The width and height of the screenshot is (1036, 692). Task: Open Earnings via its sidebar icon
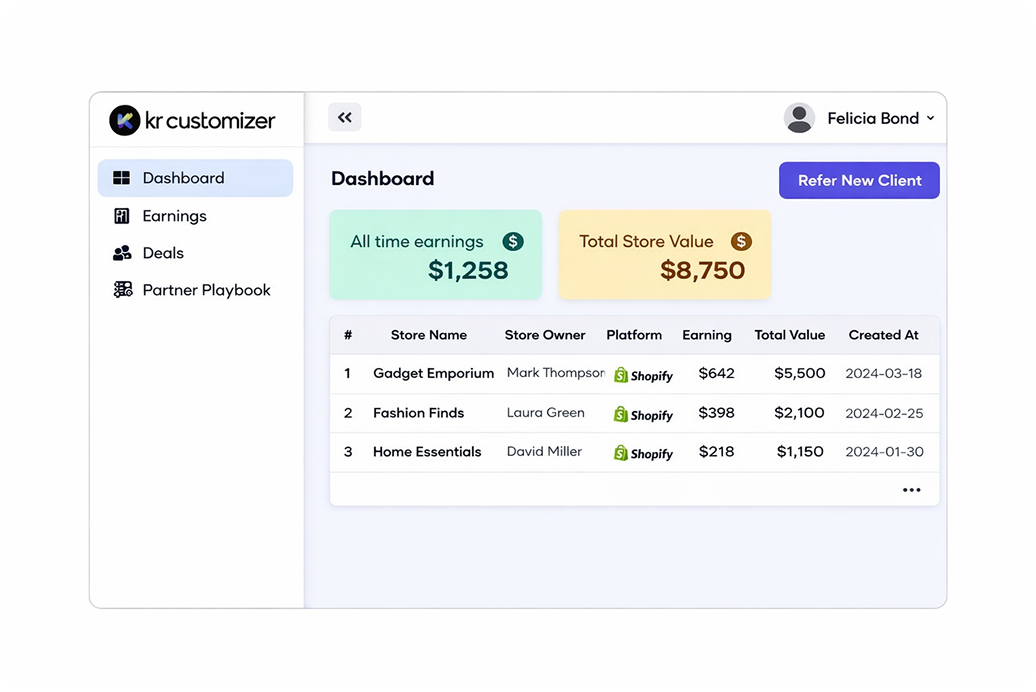pyautogui.click(x=120, y=215)
